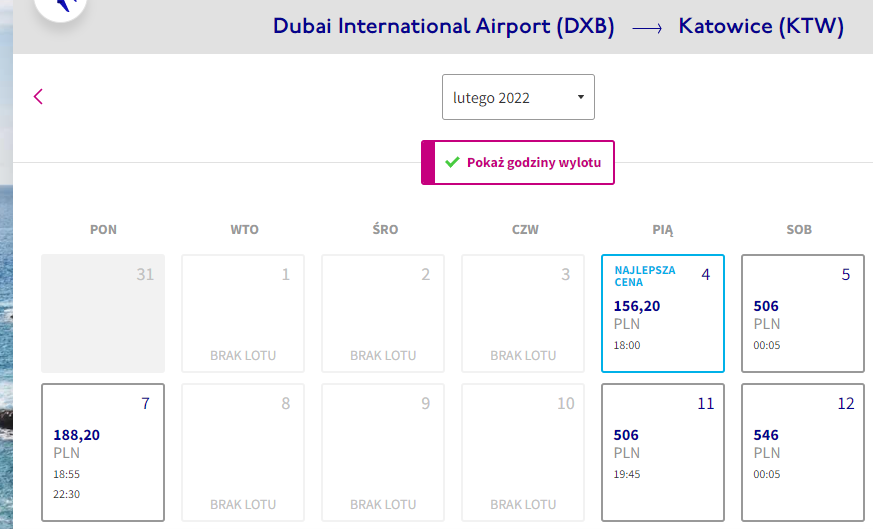Click the February 9 BRAK LOTU cell

[383, 452]
